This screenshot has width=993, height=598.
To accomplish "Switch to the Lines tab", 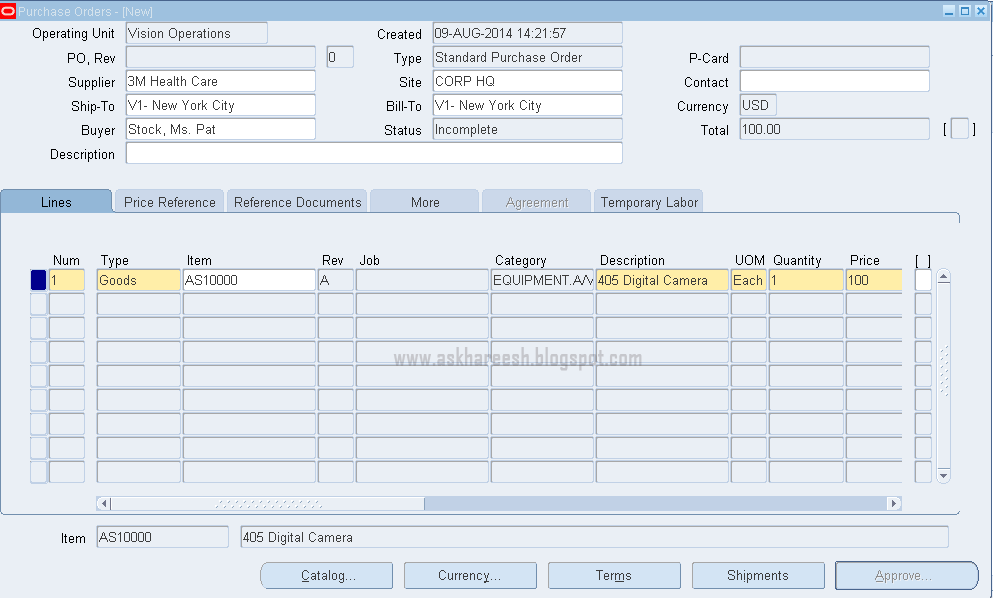I will coord(56,202).
